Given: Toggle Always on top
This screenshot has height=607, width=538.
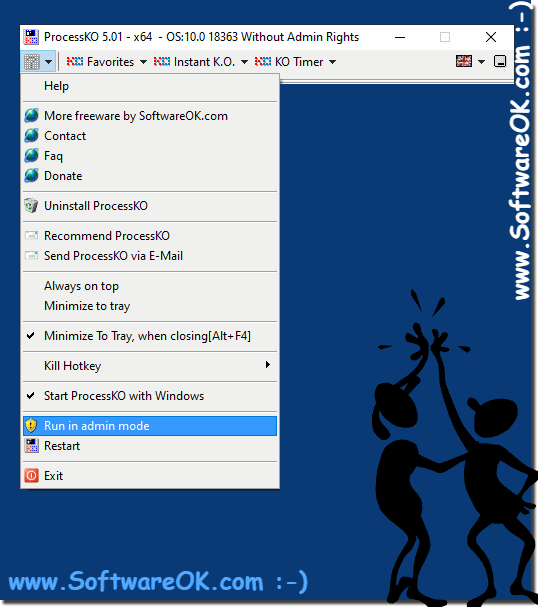Looking at the screenshot, I should coord(150,286).
